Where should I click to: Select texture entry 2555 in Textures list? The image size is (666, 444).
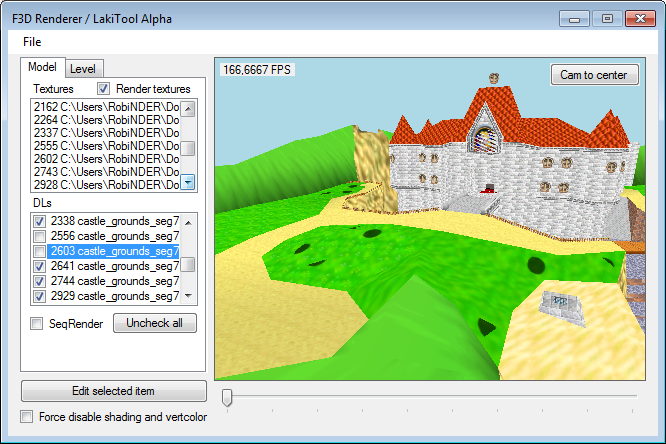point(106,146)
